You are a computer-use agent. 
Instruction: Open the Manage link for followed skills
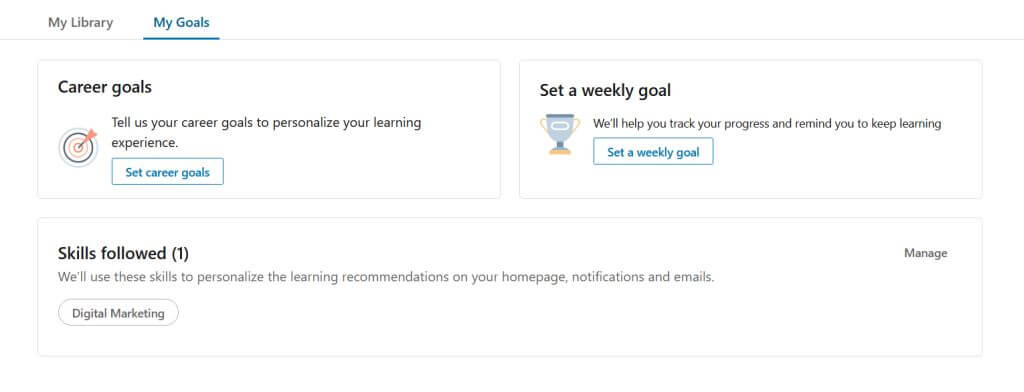pyautogui.click(x=925, y=253)
